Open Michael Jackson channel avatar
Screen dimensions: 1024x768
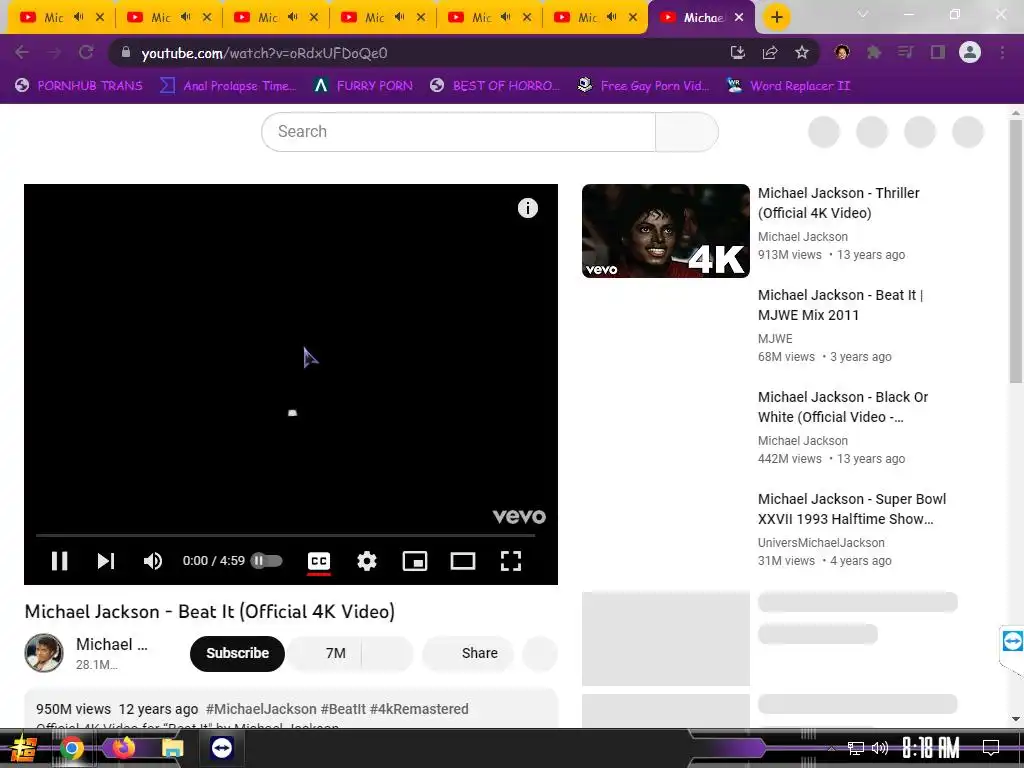pos(44,653)
